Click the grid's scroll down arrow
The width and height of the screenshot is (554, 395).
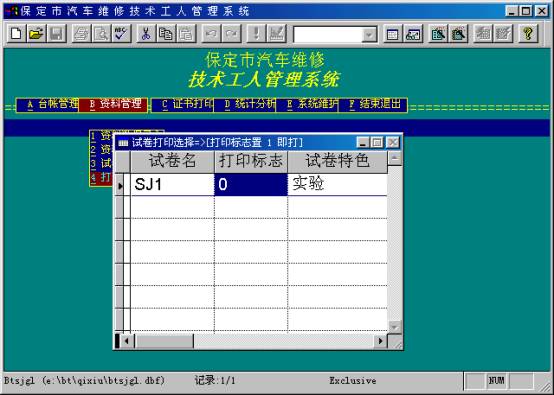point(395,327)
